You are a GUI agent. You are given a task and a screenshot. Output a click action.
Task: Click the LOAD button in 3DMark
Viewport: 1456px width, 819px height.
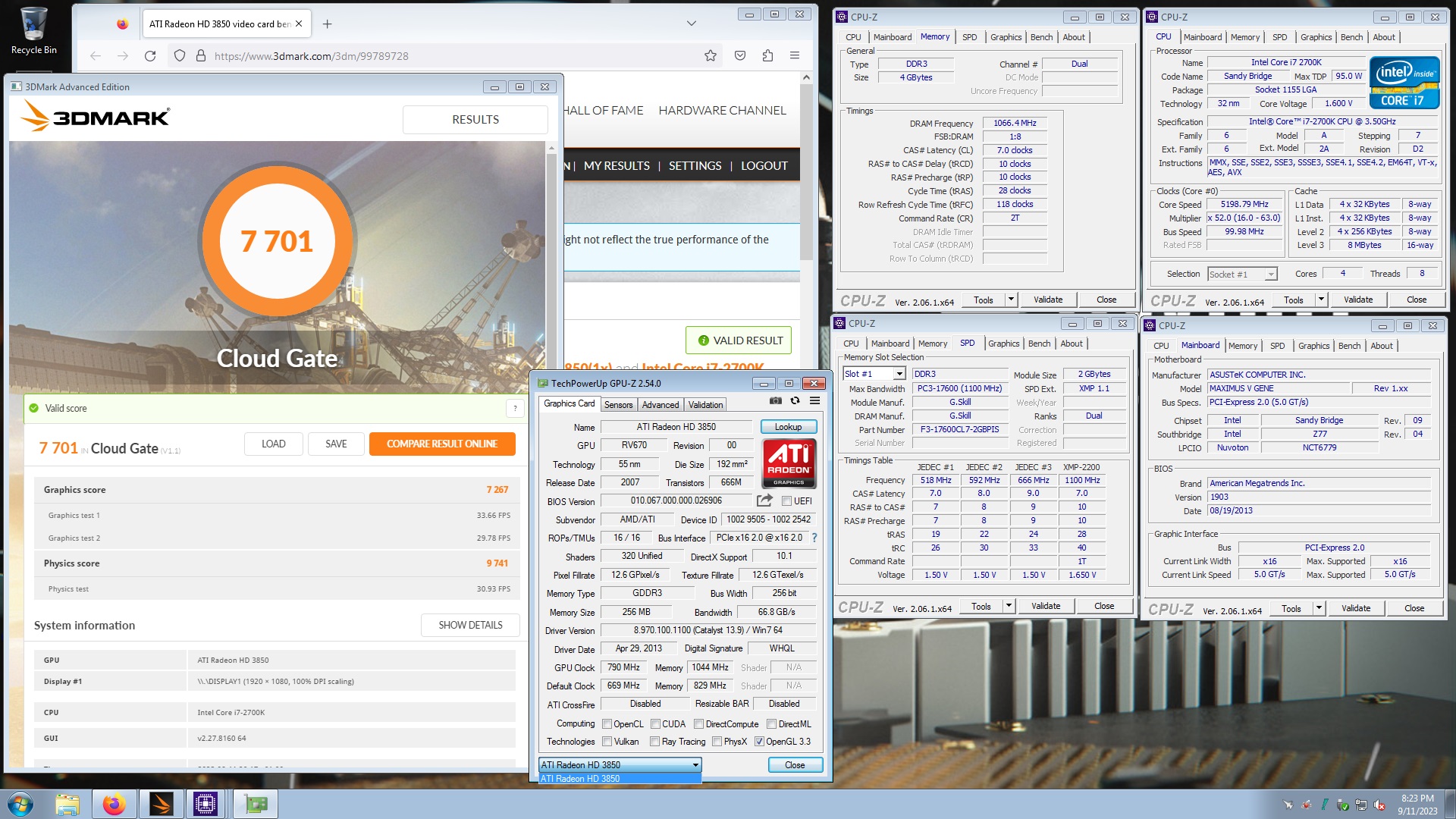274,444
